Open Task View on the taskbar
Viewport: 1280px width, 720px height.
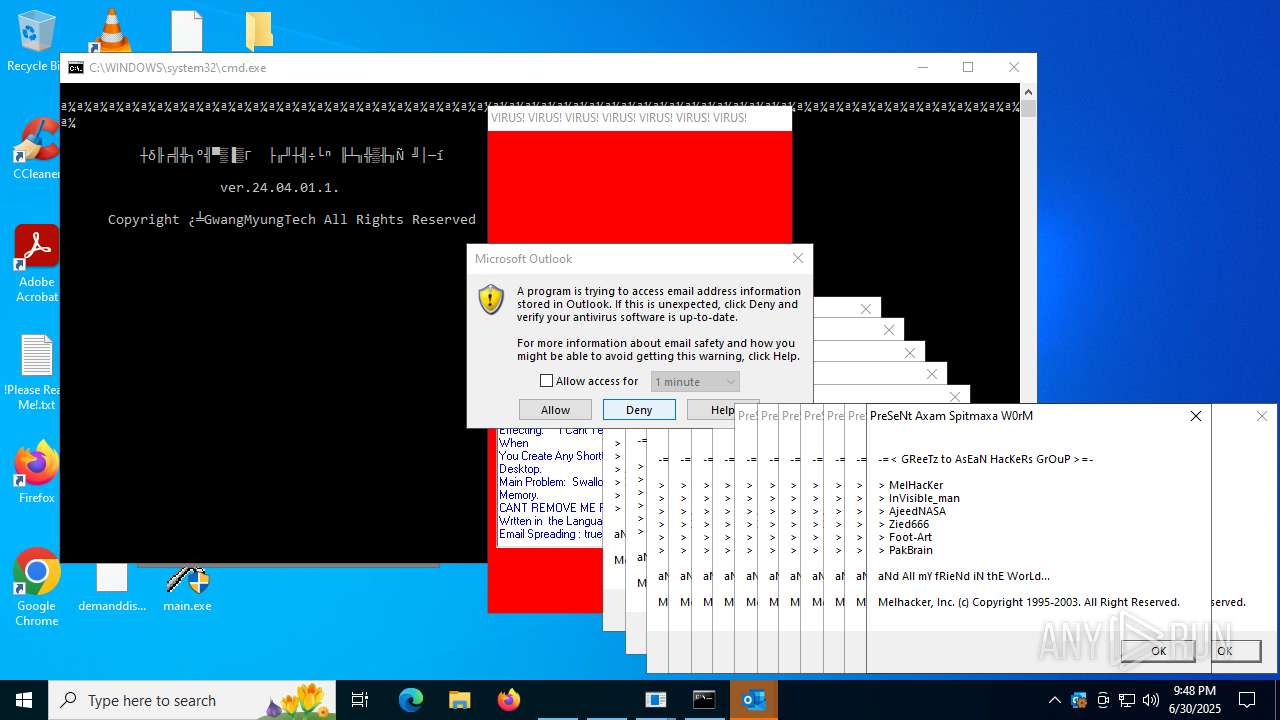(x=360, y=700)
